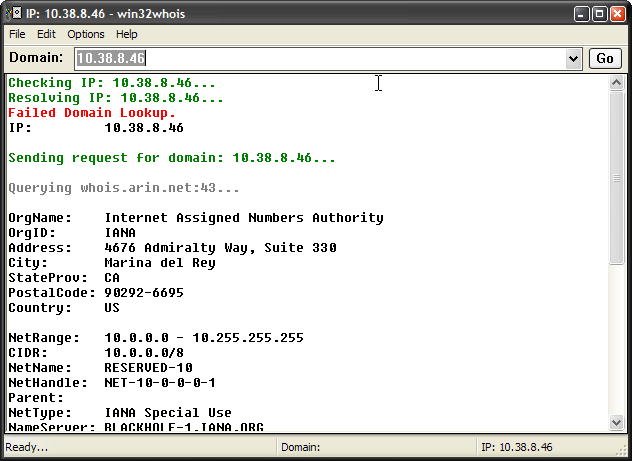This screenshot has height=461, width=632.
Task: Click the 'Ready...' status bar text
Action: [27, 447]
